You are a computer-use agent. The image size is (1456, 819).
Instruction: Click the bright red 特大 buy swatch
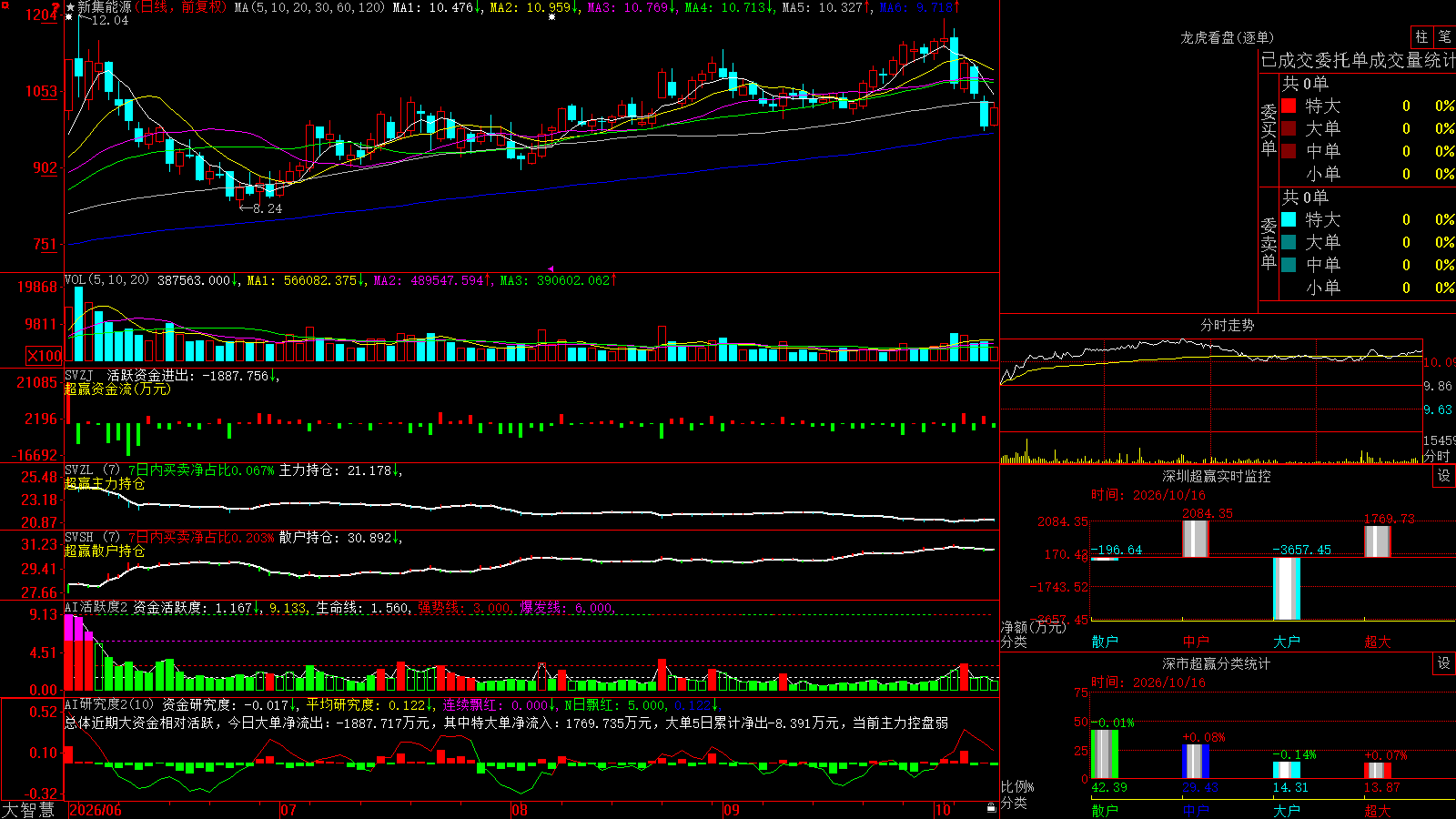click(1289, 106)
